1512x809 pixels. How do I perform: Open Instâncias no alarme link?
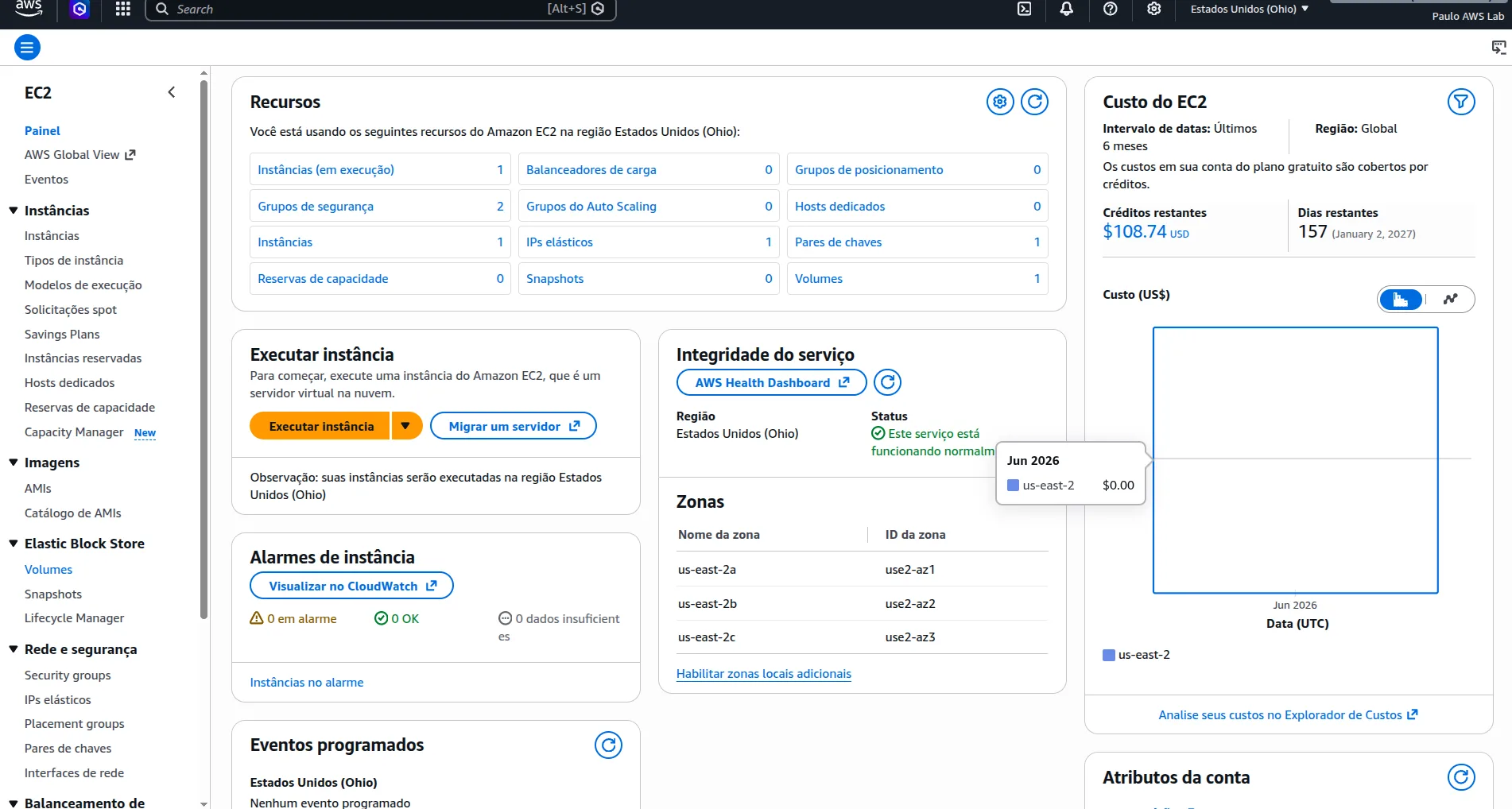307,683
